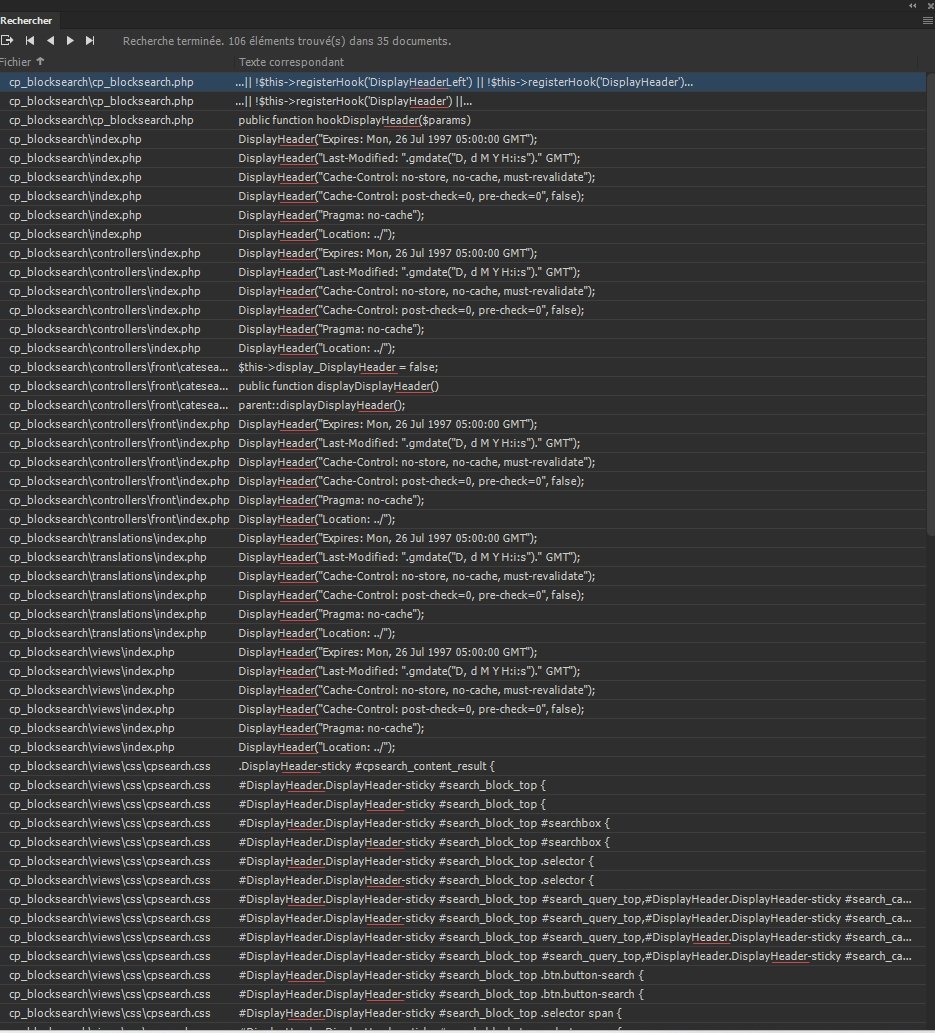Select controllers\front\index.php 'Last-Modified' result
This screenshot has width=935, height=1033.
tap(463, 443)
